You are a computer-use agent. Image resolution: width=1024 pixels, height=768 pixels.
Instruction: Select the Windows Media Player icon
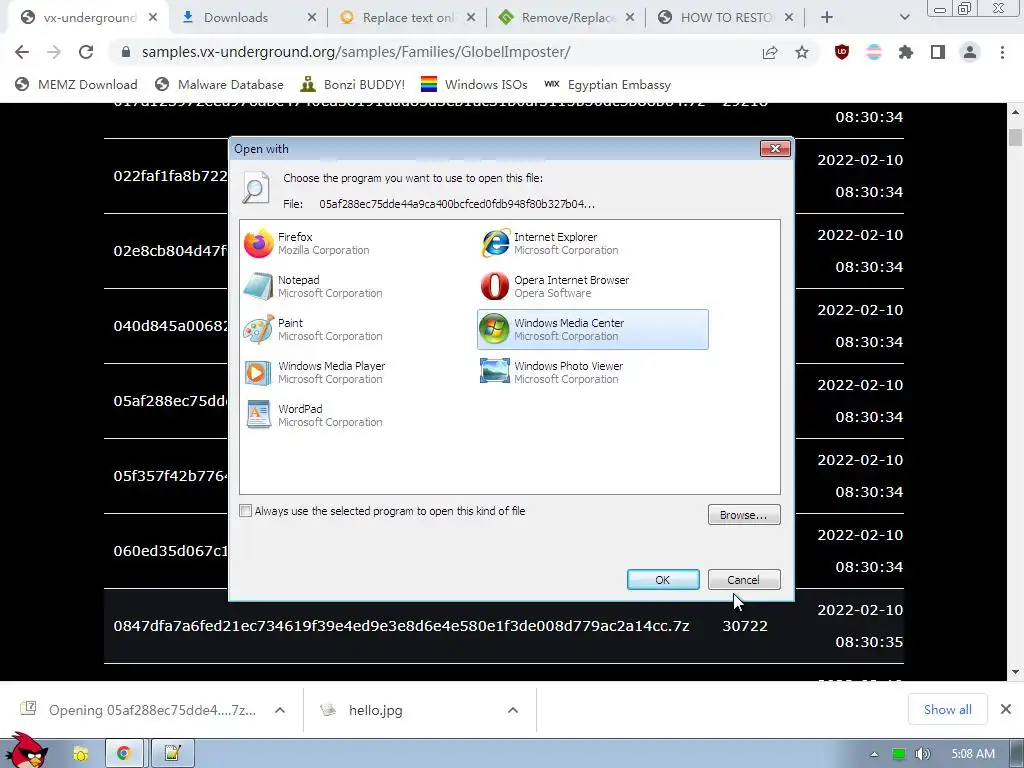click(258, 373)
